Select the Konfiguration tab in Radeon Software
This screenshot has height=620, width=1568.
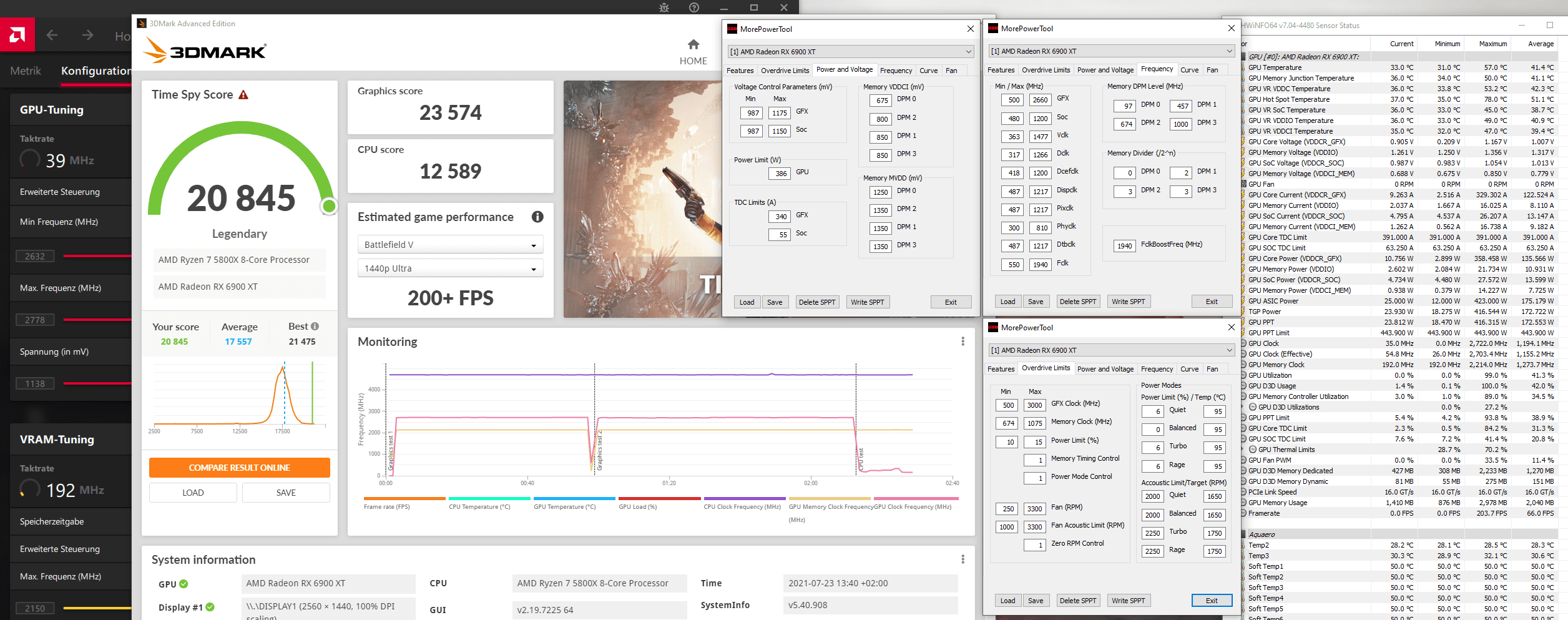(x=96, y=71)
